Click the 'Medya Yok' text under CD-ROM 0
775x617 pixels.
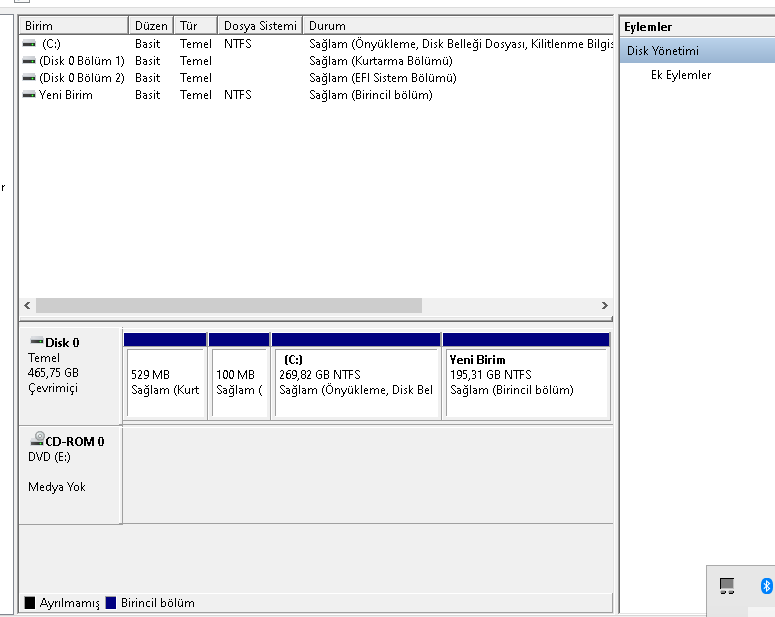click(x=57, y=487)
